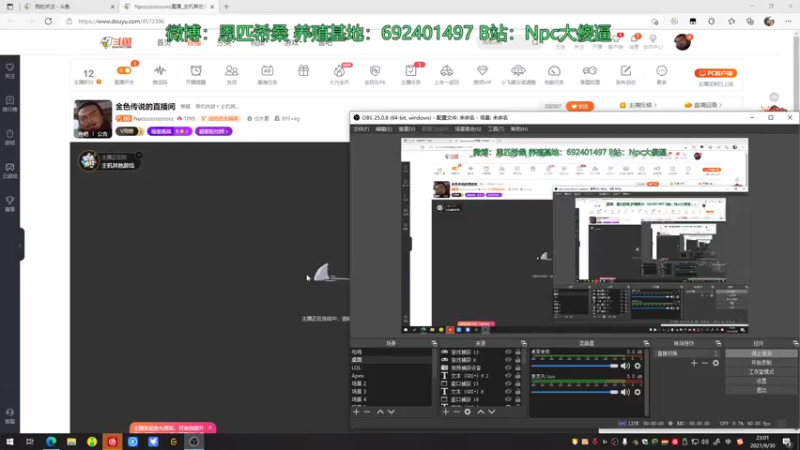The width and height of the screenshot is (800, 450).
Task: Add a new source with the plus icon
Action: tap(445, 412)
